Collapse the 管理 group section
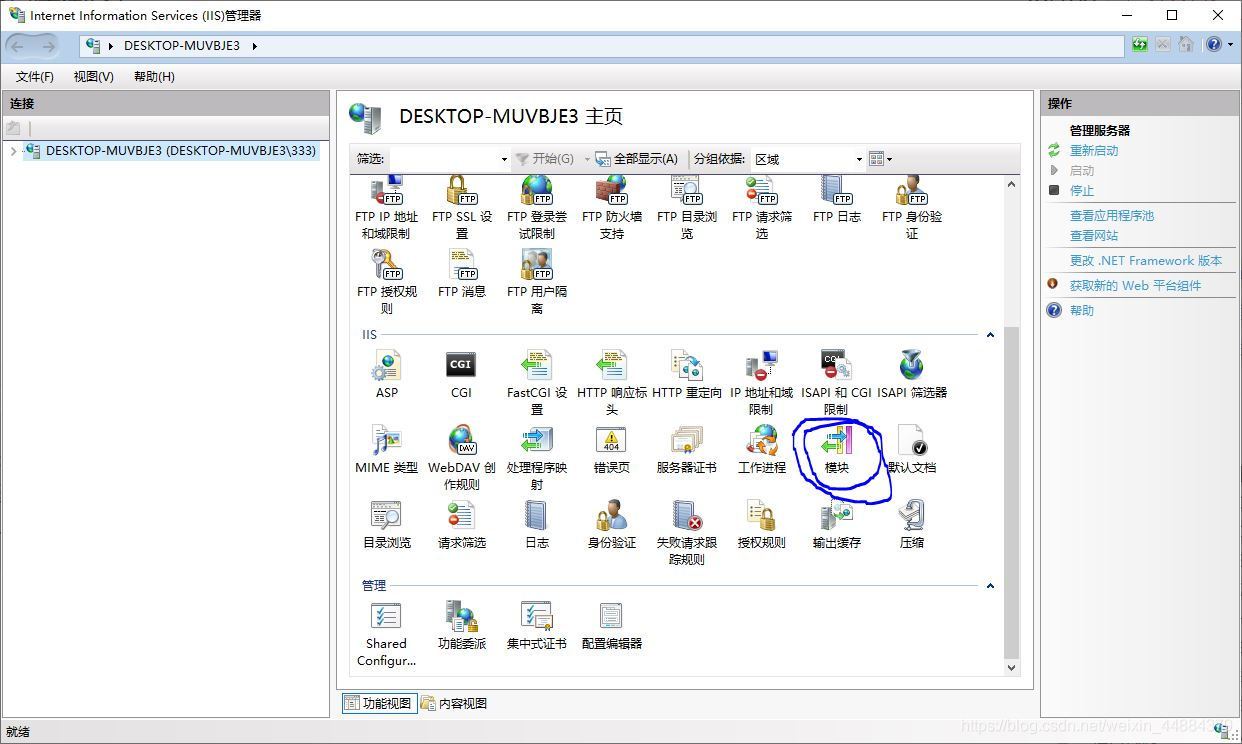1242x744 pixels. [990, 586]
